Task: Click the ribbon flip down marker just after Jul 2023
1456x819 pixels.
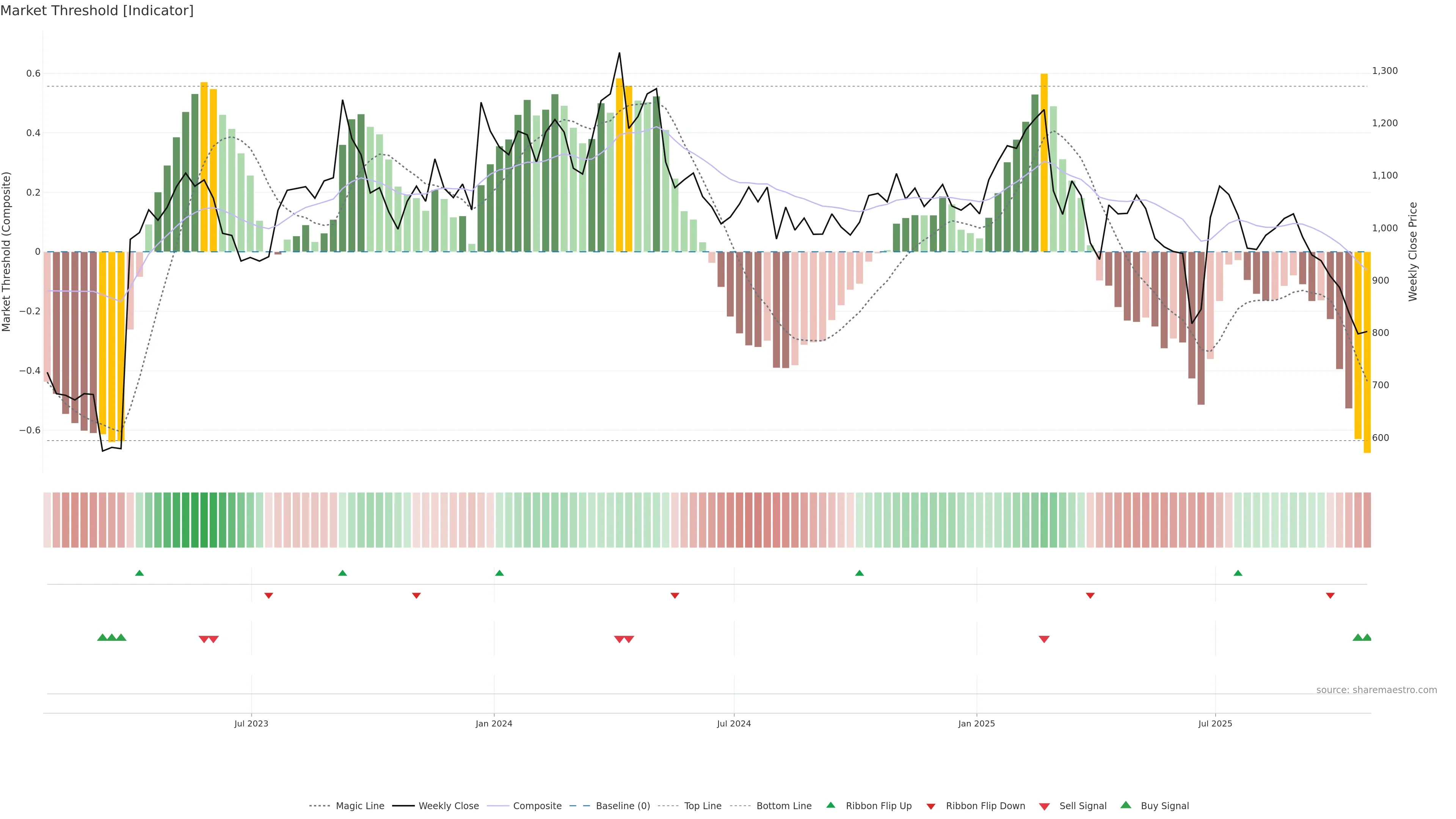Action: [269, 595]
